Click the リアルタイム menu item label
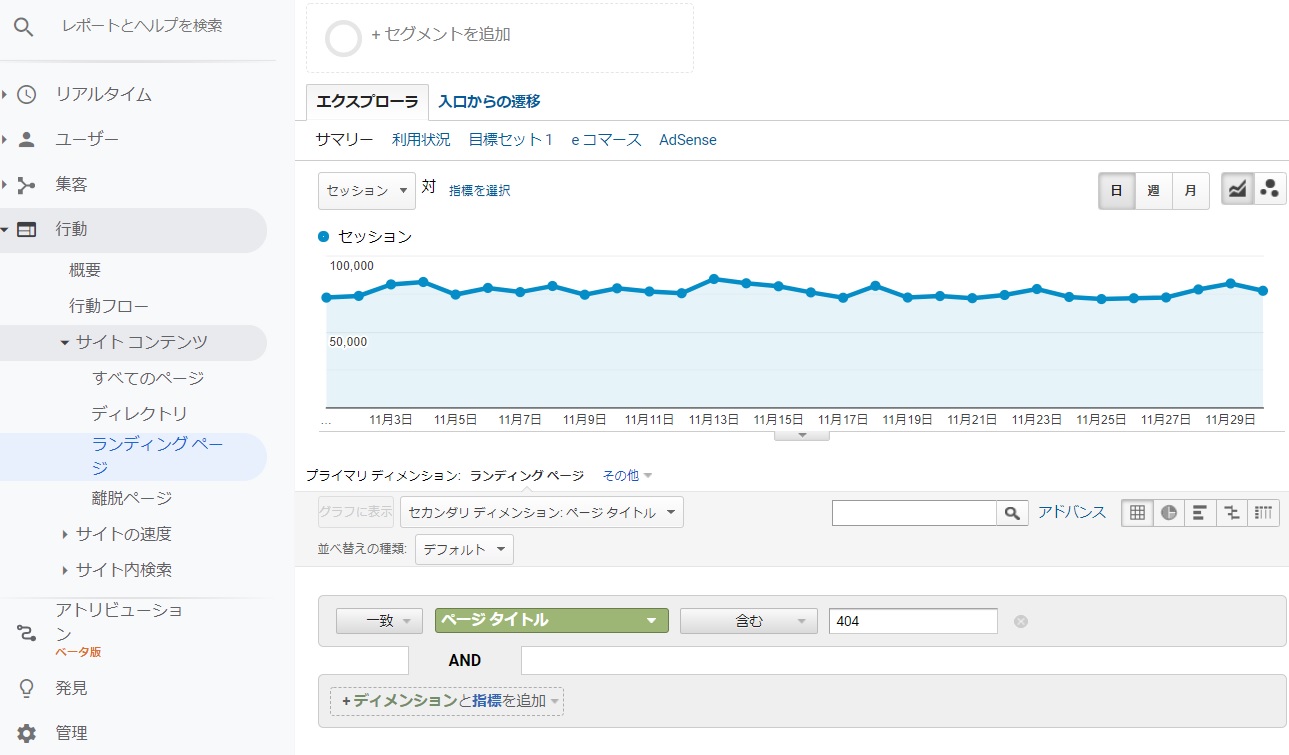Image resolution: width=1289 pixels, height=755 pixels. pyautogui.click(x=104, y=95)
